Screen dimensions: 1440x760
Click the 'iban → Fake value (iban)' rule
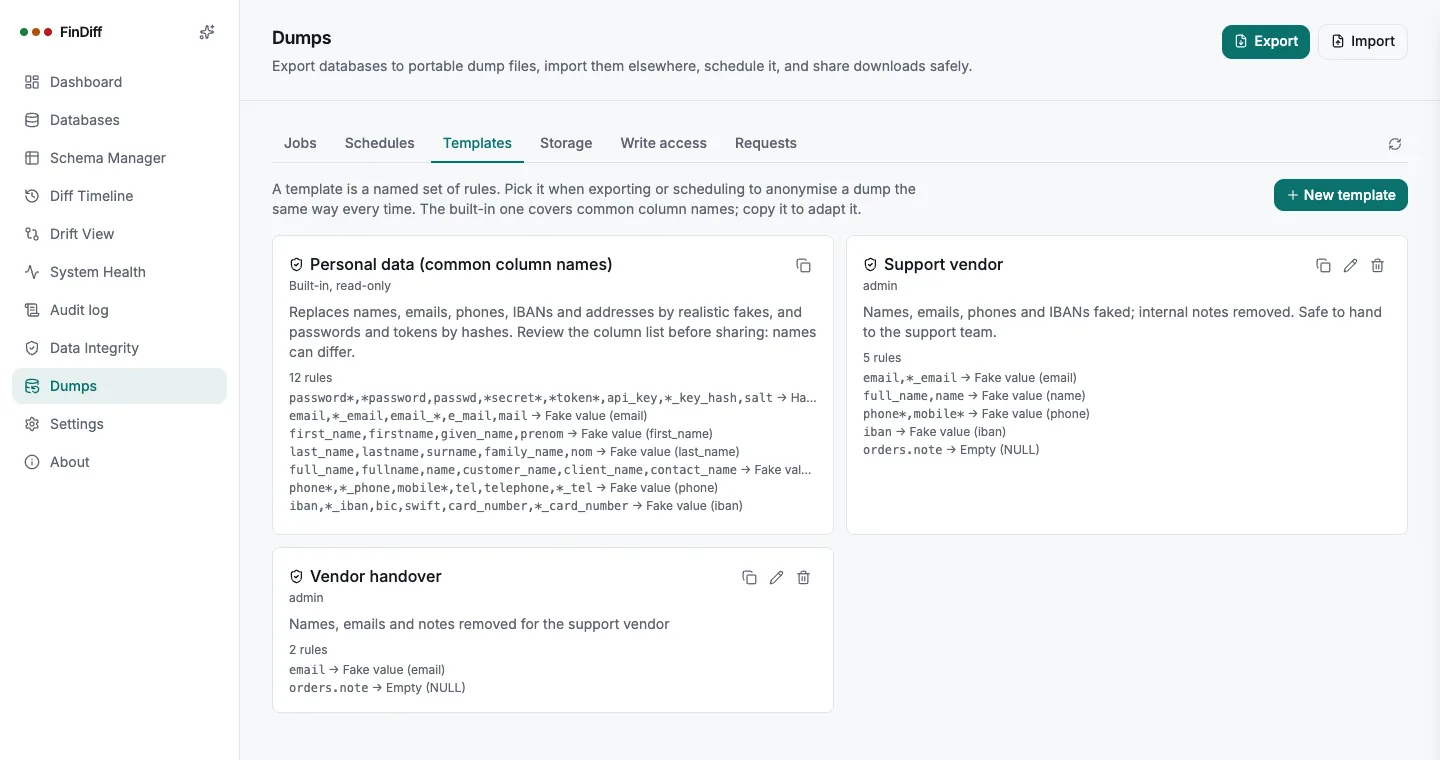click(x=934, y=432)
